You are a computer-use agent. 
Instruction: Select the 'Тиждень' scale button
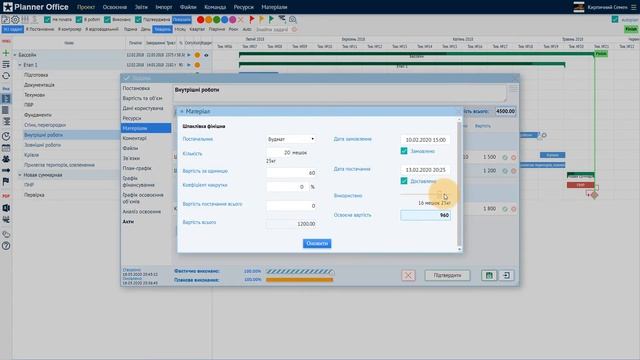tap(162, 29)
